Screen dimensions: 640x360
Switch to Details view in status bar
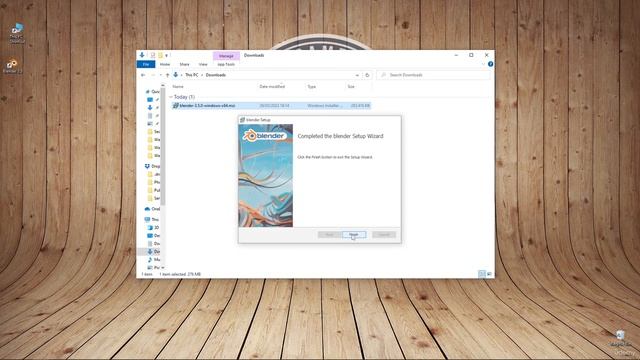tap(482, 274)
